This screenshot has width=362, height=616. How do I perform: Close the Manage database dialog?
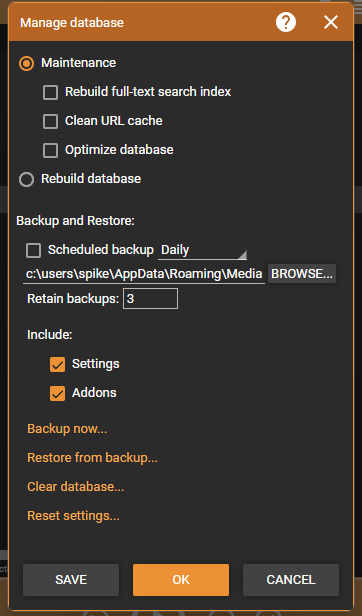tap(331, 22)
